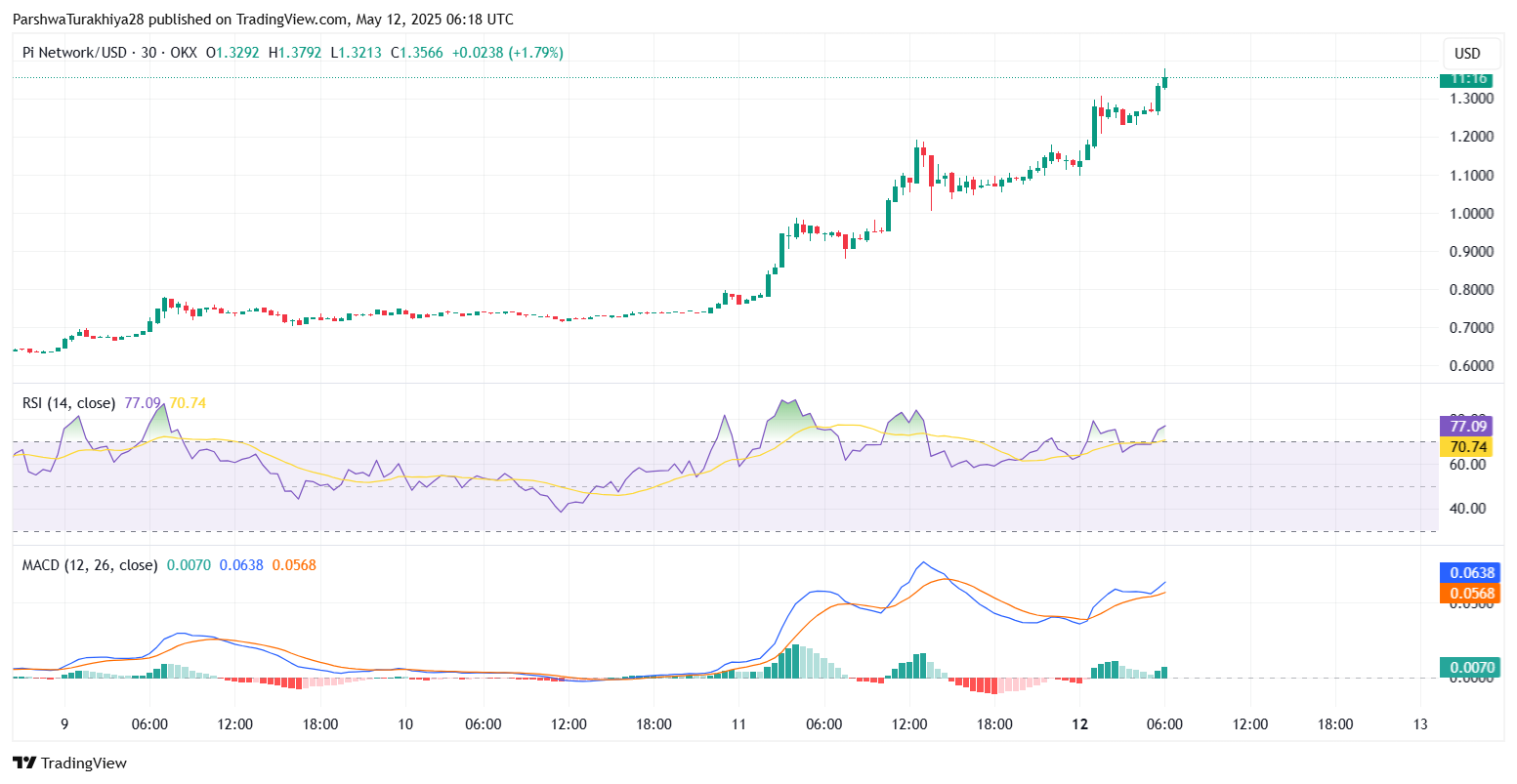Toggle the Pi Network/USD symbol legend
Screen dimensions: 1517x784
coord(73,53)
